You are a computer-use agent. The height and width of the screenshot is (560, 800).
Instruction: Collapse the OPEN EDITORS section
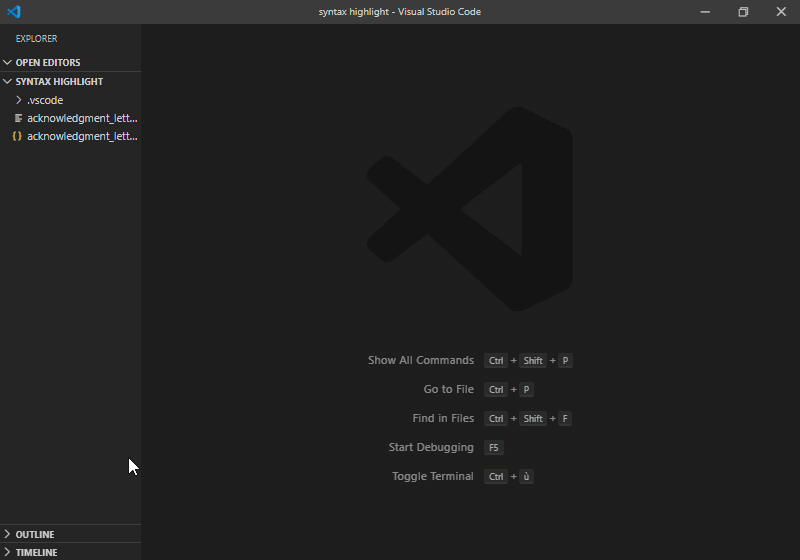[70, 62]
